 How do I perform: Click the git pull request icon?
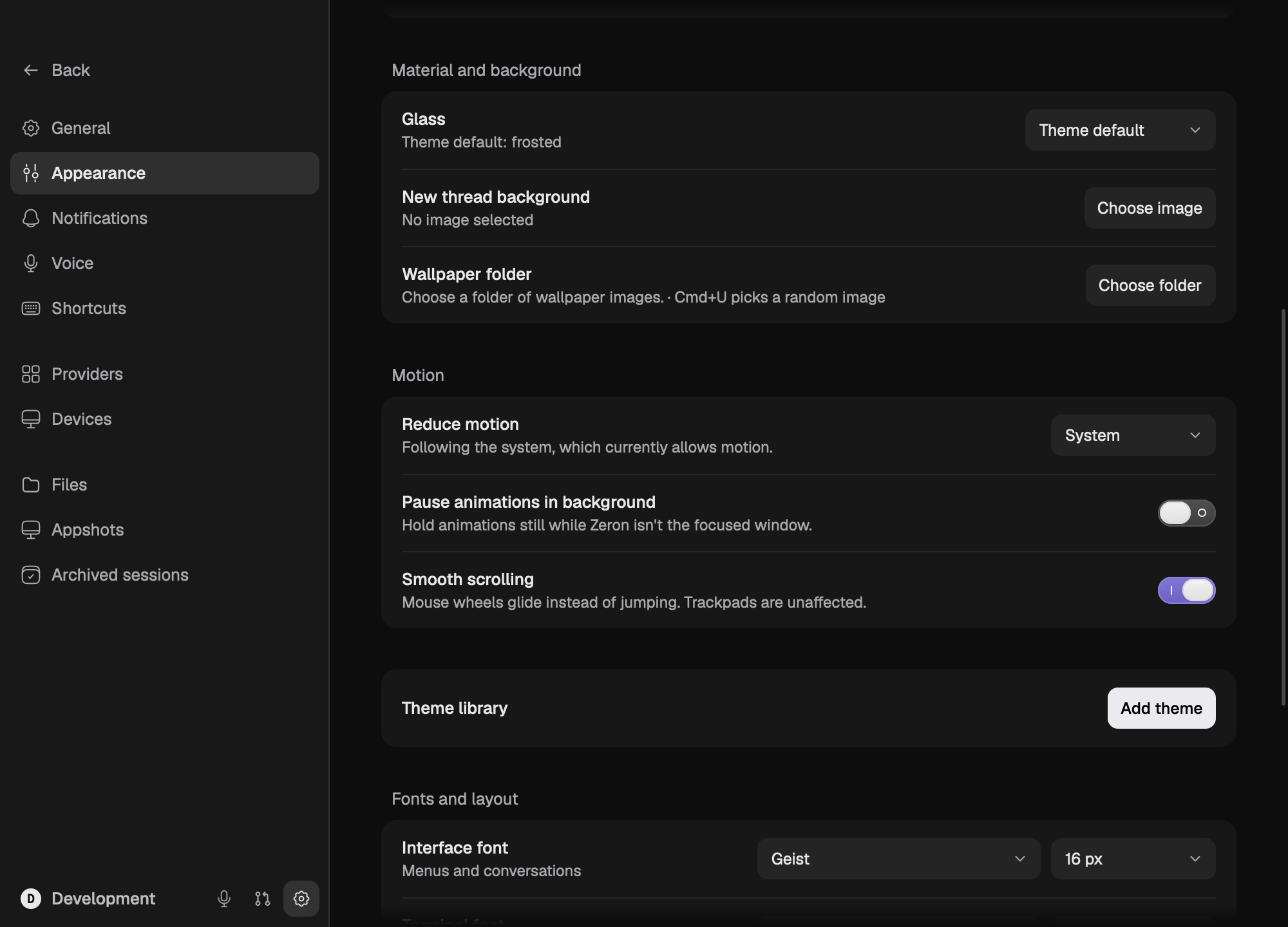(262, 899)
